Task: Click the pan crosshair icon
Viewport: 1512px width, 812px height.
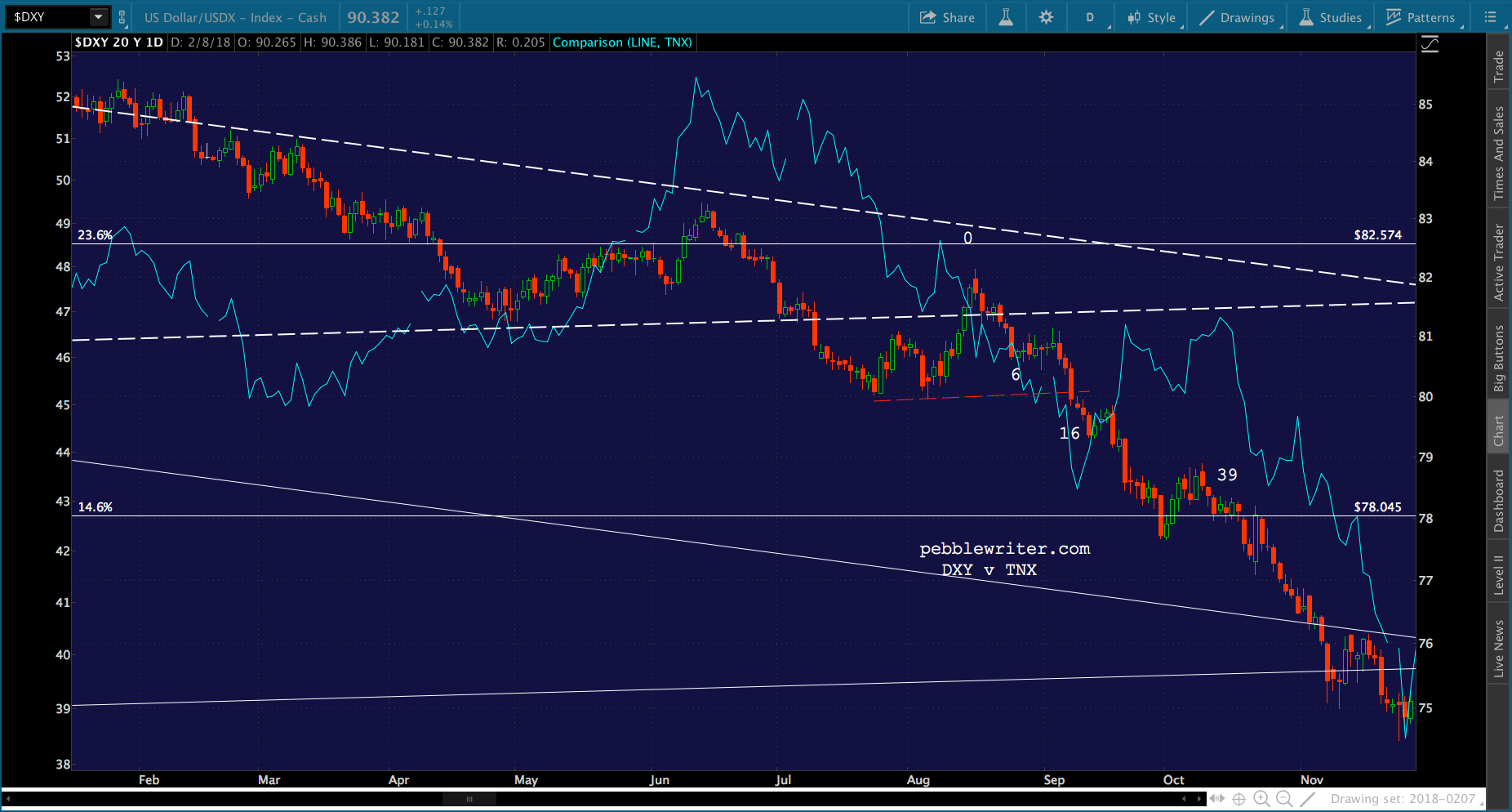Action: (1239, 799)
